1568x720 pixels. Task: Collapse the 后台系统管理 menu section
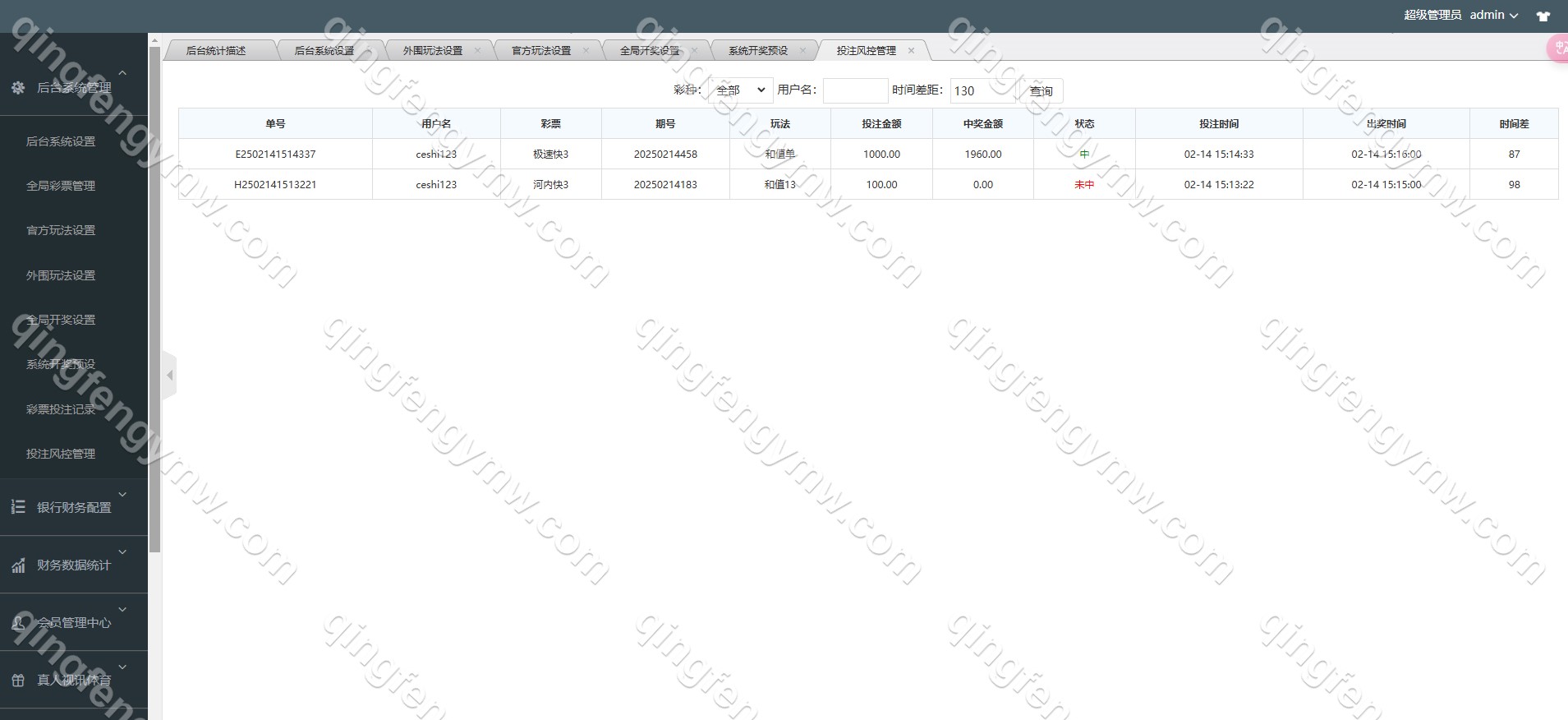(122, 74)
